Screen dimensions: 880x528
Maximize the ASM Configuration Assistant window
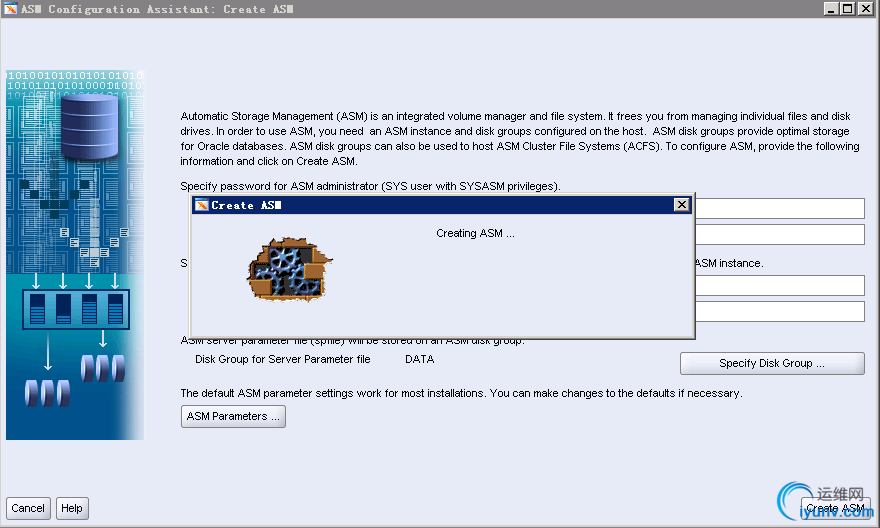848,8
